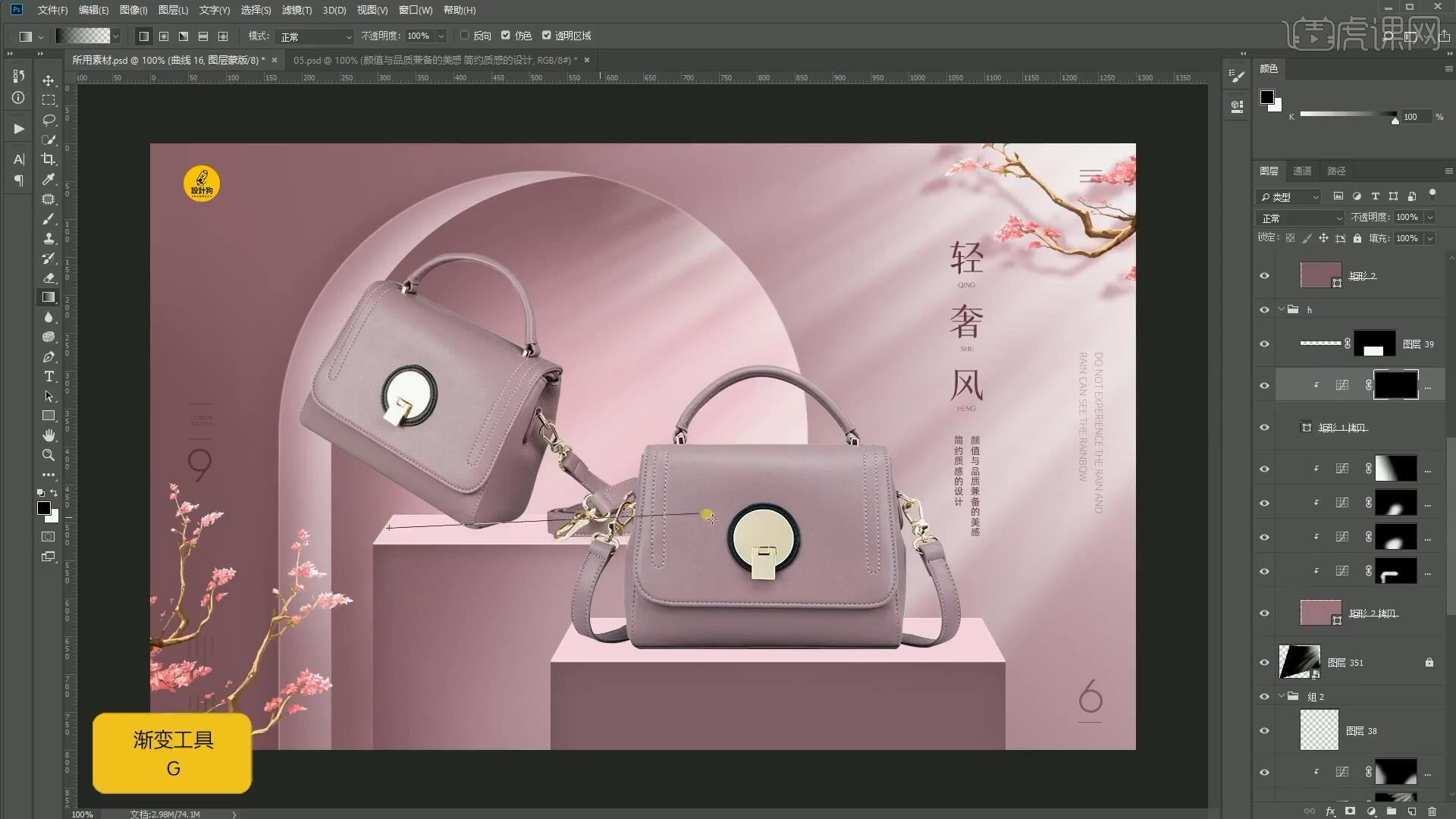Image resolution: width=1456 pixels, height=819 pixels.
Task: Lock layer position
Action: [x=1323, y=238]
